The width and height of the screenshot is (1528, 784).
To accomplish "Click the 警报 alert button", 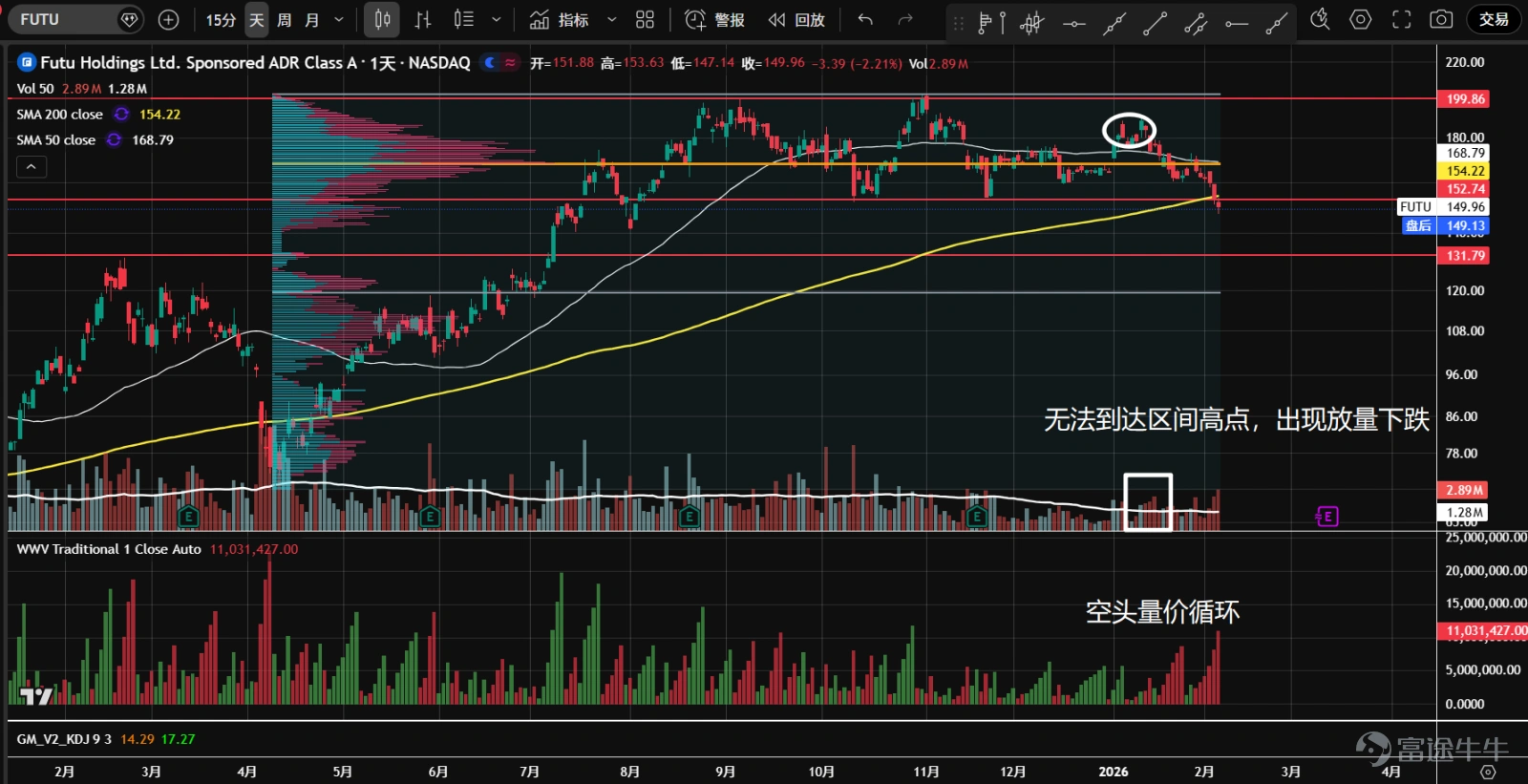I will 714,19.
